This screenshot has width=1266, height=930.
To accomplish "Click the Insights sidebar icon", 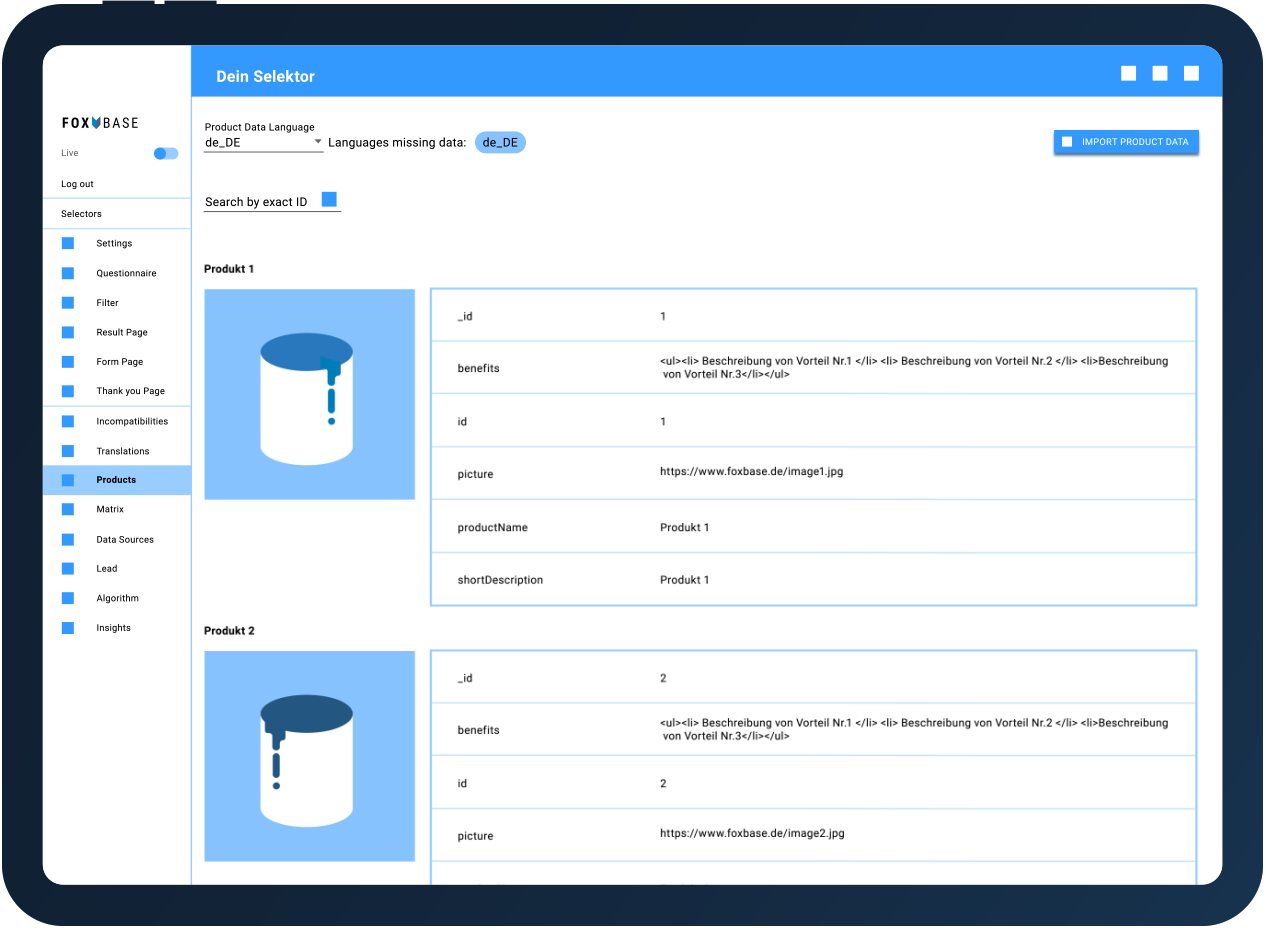I will pyautogui.click(x=68, y=628).
